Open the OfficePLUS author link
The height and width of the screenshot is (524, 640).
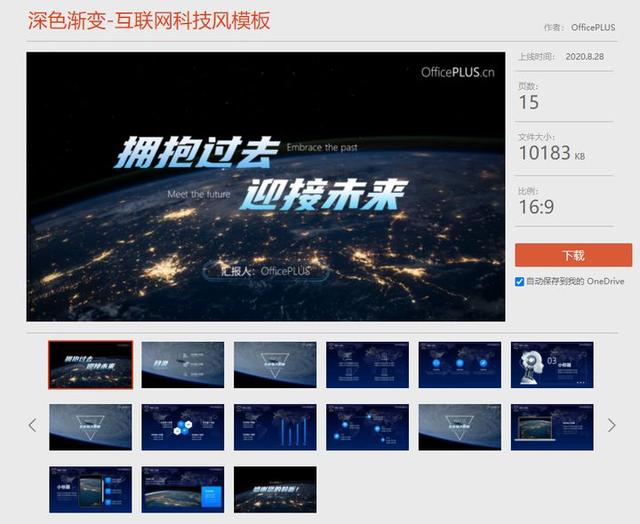coord(593,27)
